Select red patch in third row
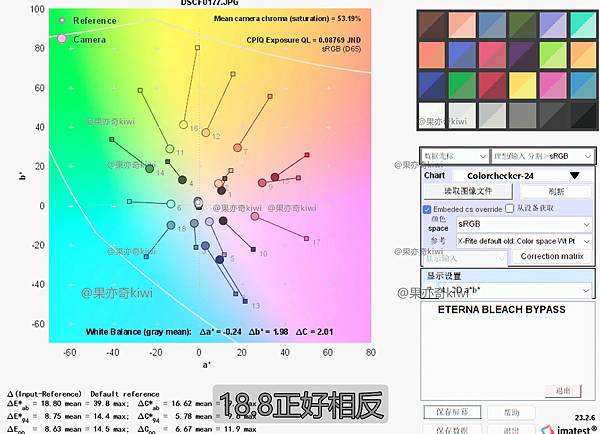Viewport: 600px width, 434px height. click(492, 85)
